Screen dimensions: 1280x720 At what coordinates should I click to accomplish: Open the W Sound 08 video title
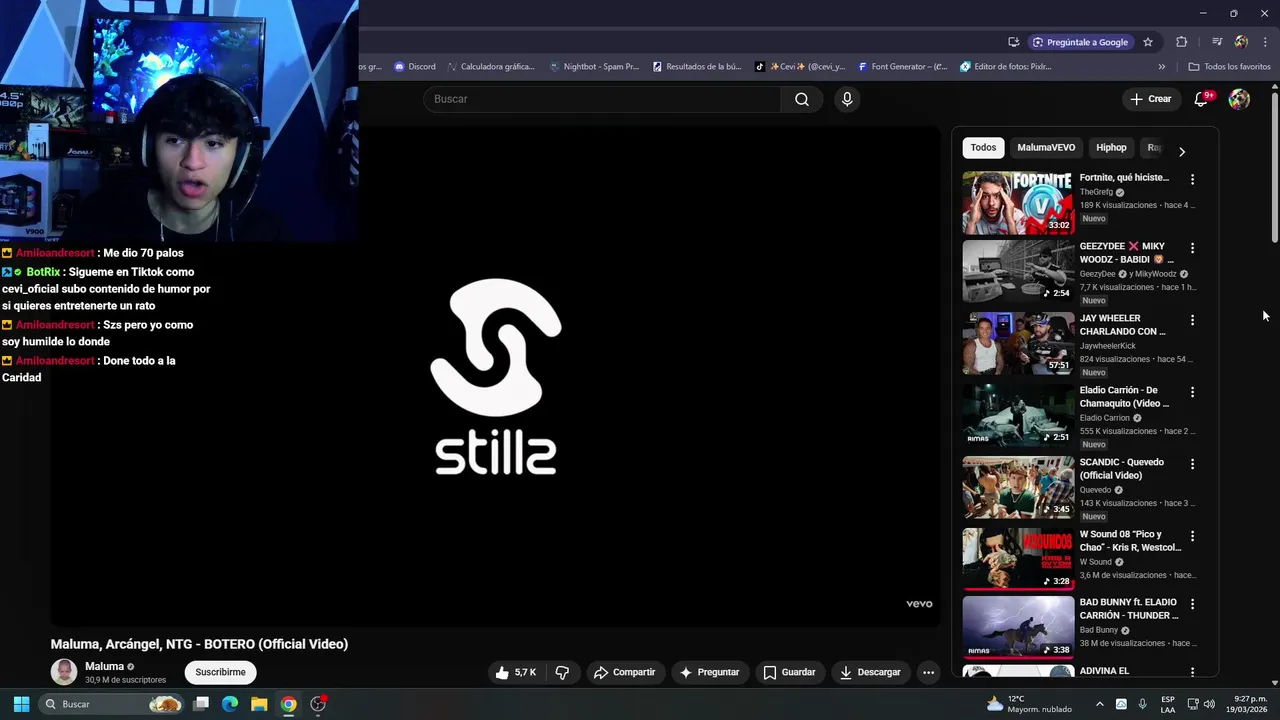[x=1130, y=541]
